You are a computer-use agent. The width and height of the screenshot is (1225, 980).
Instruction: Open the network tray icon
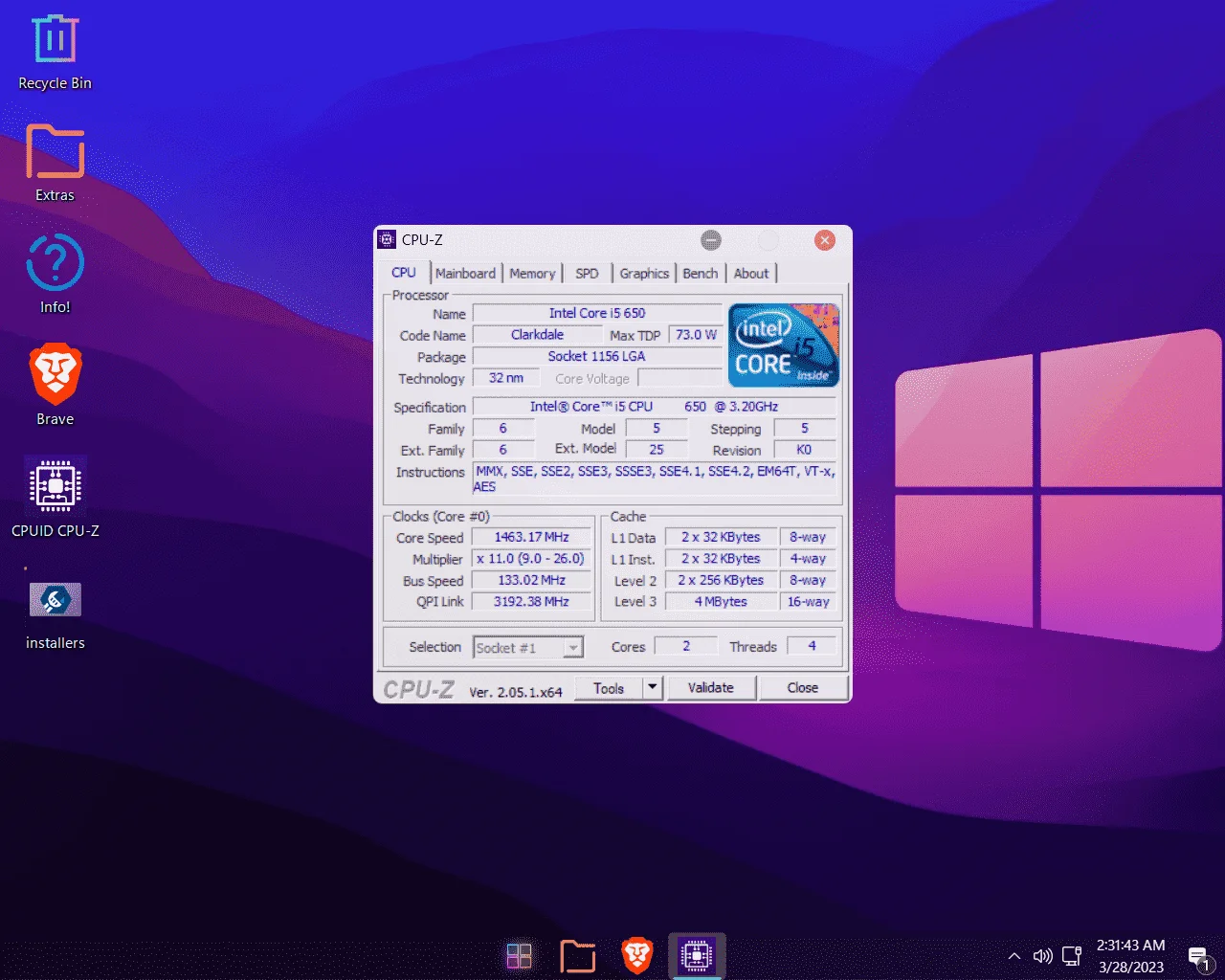pos(1072,955)
